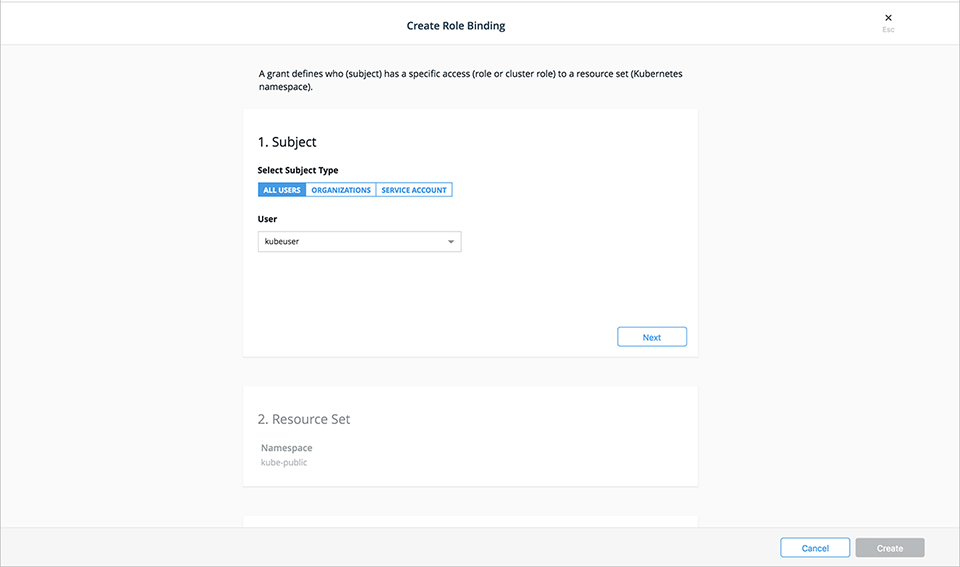Image resolution: width=960 pixels, height=567 pixels.
Task: Click the Esc label under the X
Action: [x=888, y=30]
